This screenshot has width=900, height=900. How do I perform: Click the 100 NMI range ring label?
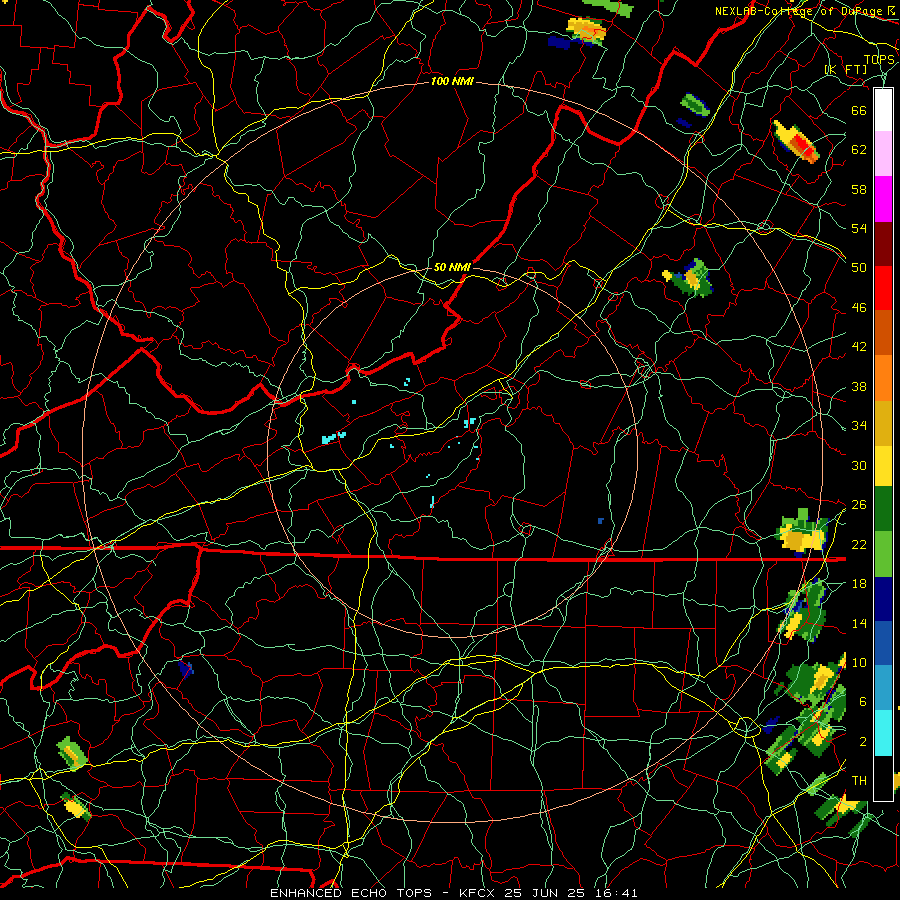pyautogui.click(x=452, y=82)
